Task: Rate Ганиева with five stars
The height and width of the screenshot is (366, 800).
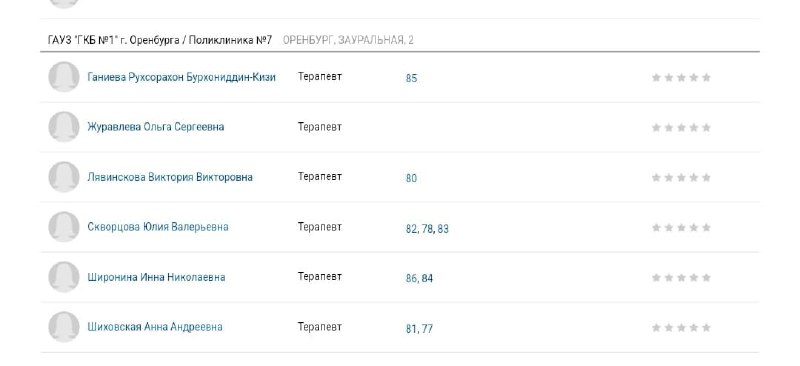Action: (706, 78)
